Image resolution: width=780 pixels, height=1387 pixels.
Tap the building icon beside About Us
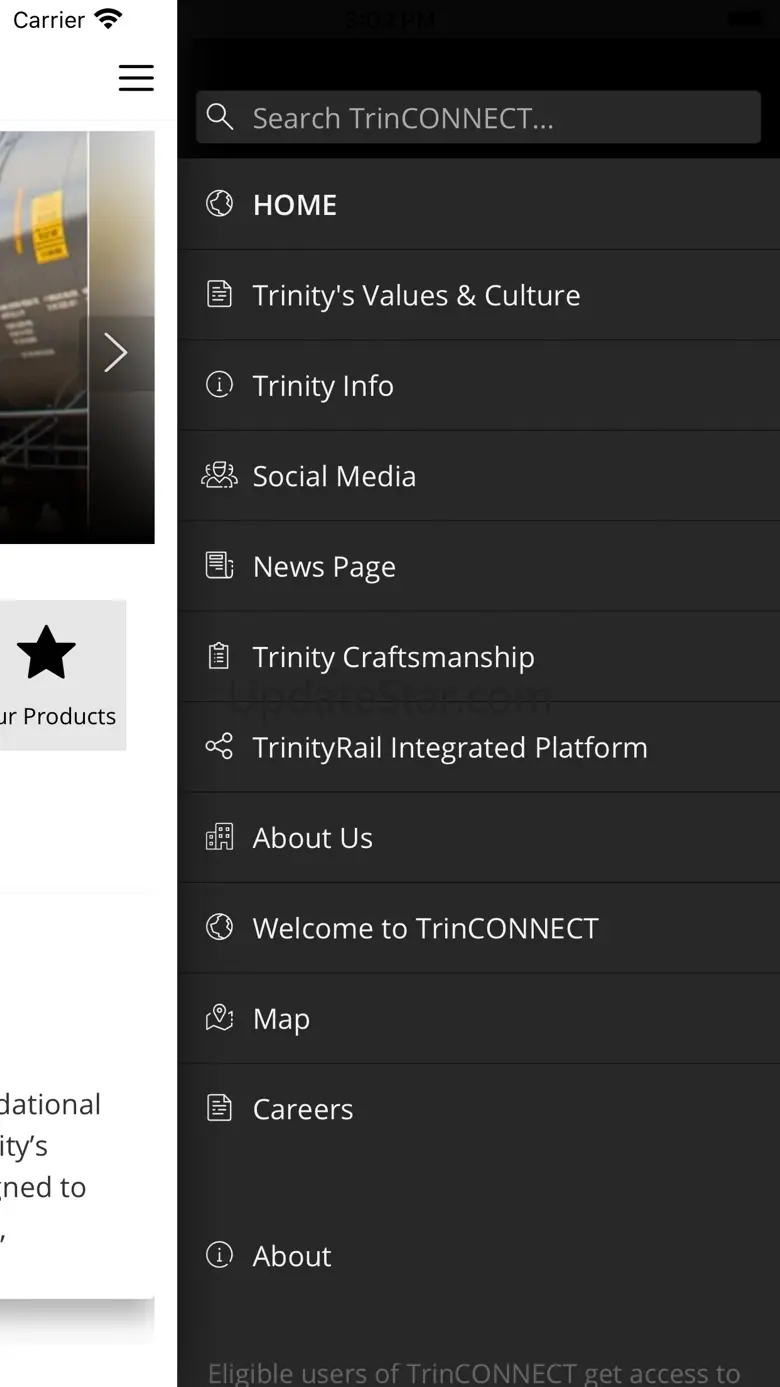(219, 837)
